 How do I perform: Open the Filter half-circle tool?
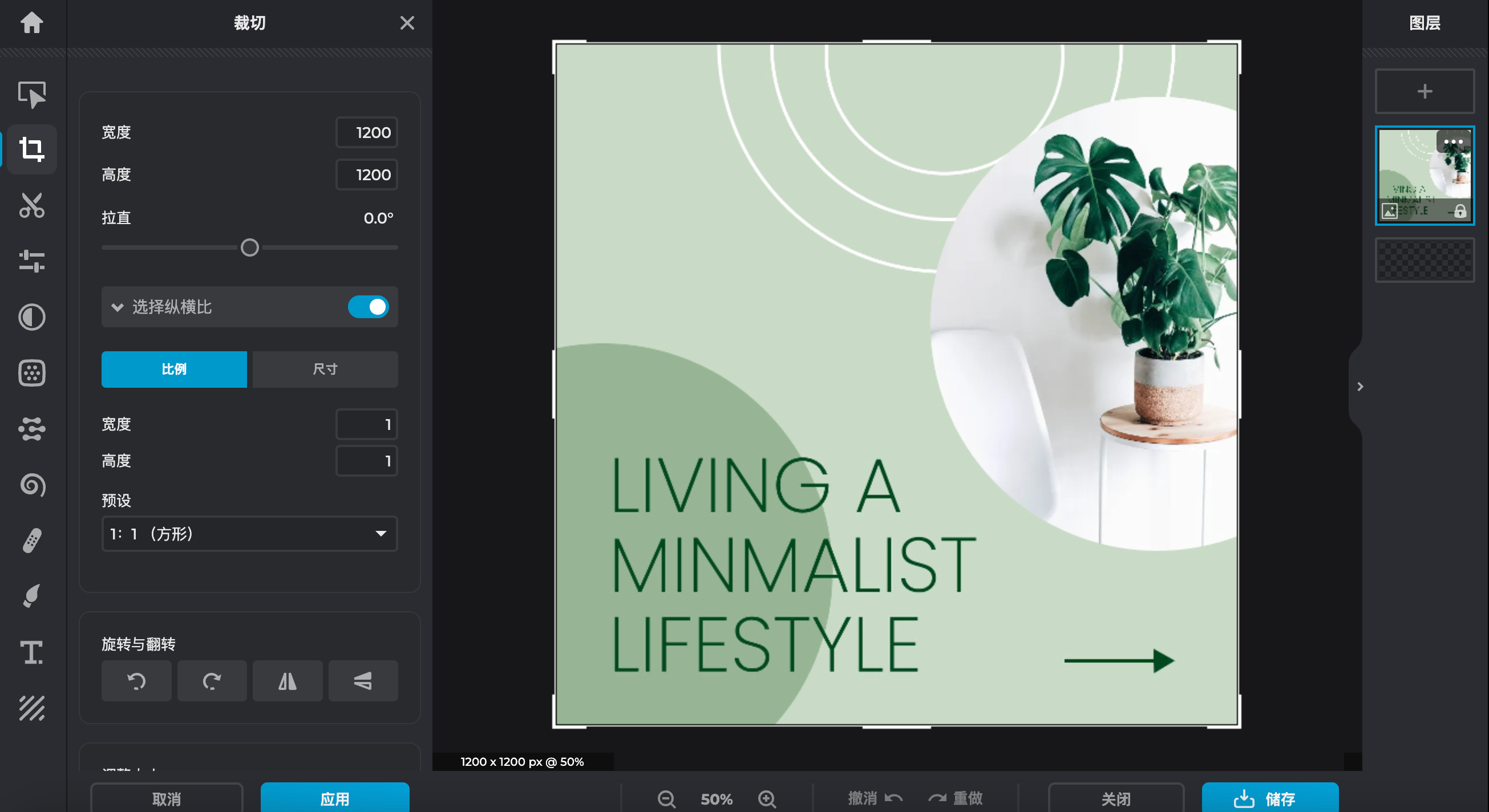tap(32, 317)
